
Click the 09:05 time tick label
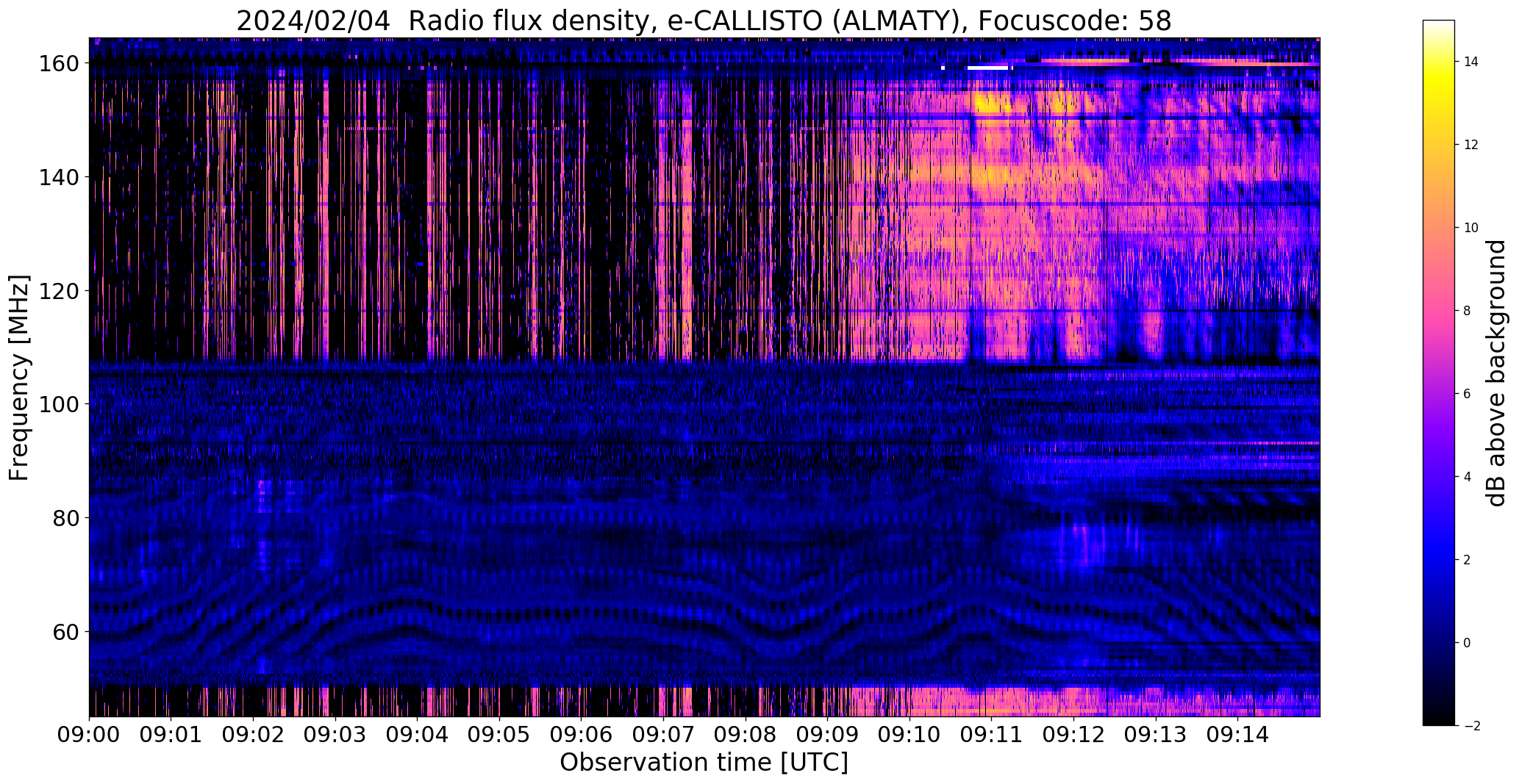499,734
